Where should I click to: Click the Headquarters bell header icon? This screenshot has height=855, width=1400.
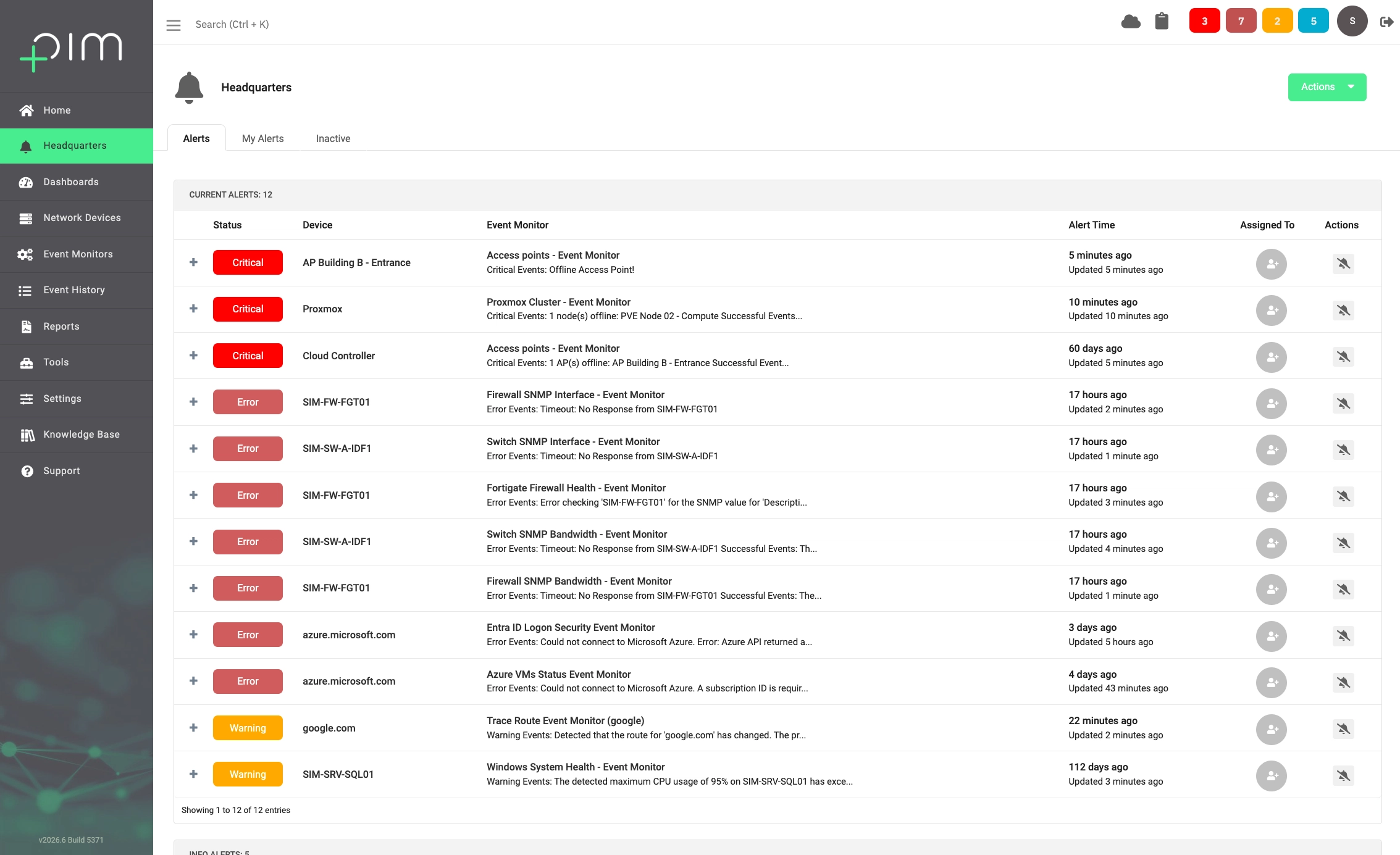click(189, 88)
